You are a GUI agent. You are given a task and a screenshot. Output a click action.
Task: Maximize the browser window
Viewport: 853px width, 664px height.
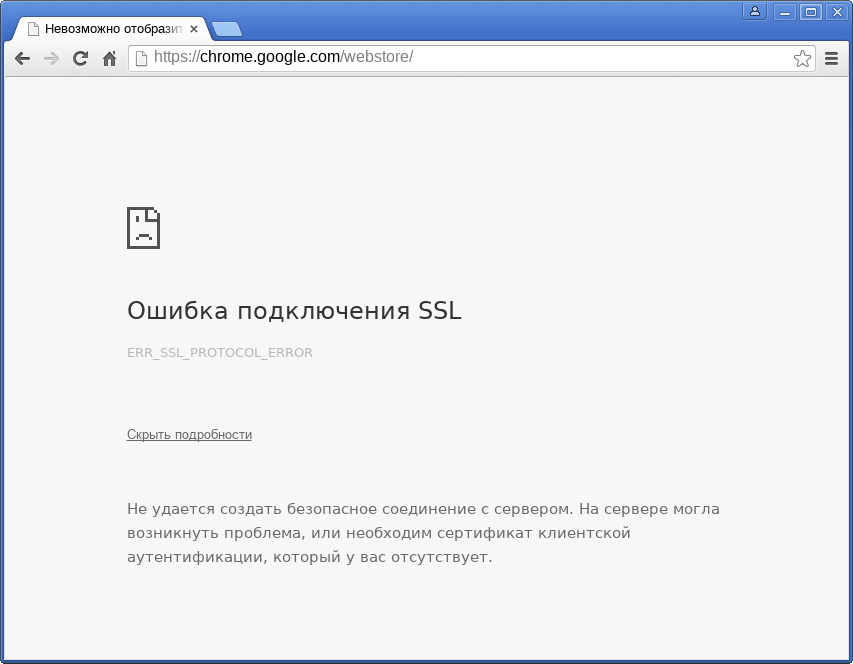(x=810, y=12)
